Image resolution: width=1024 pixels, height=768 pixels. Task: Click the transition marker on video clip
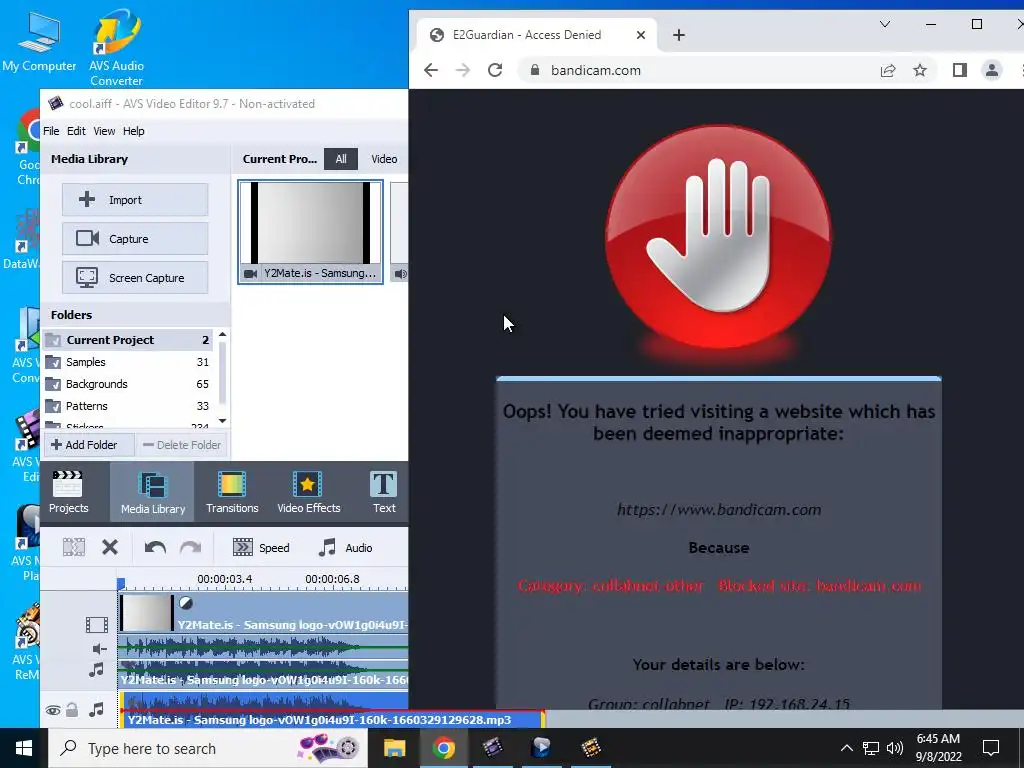pos(186,603)
